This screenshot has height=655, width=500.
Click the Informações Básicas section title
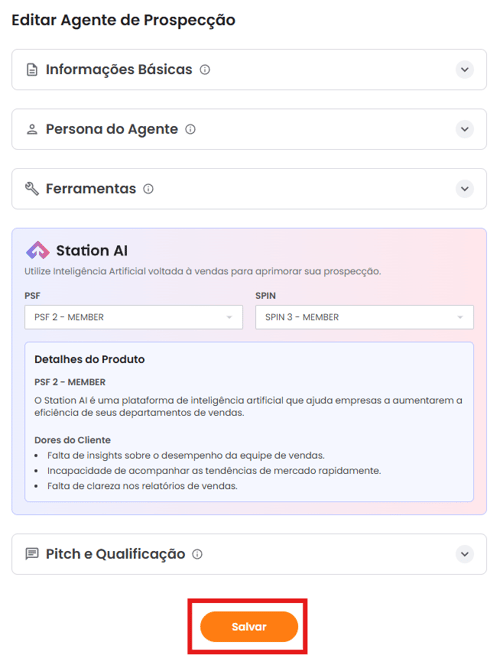click(x=119, y=70)
